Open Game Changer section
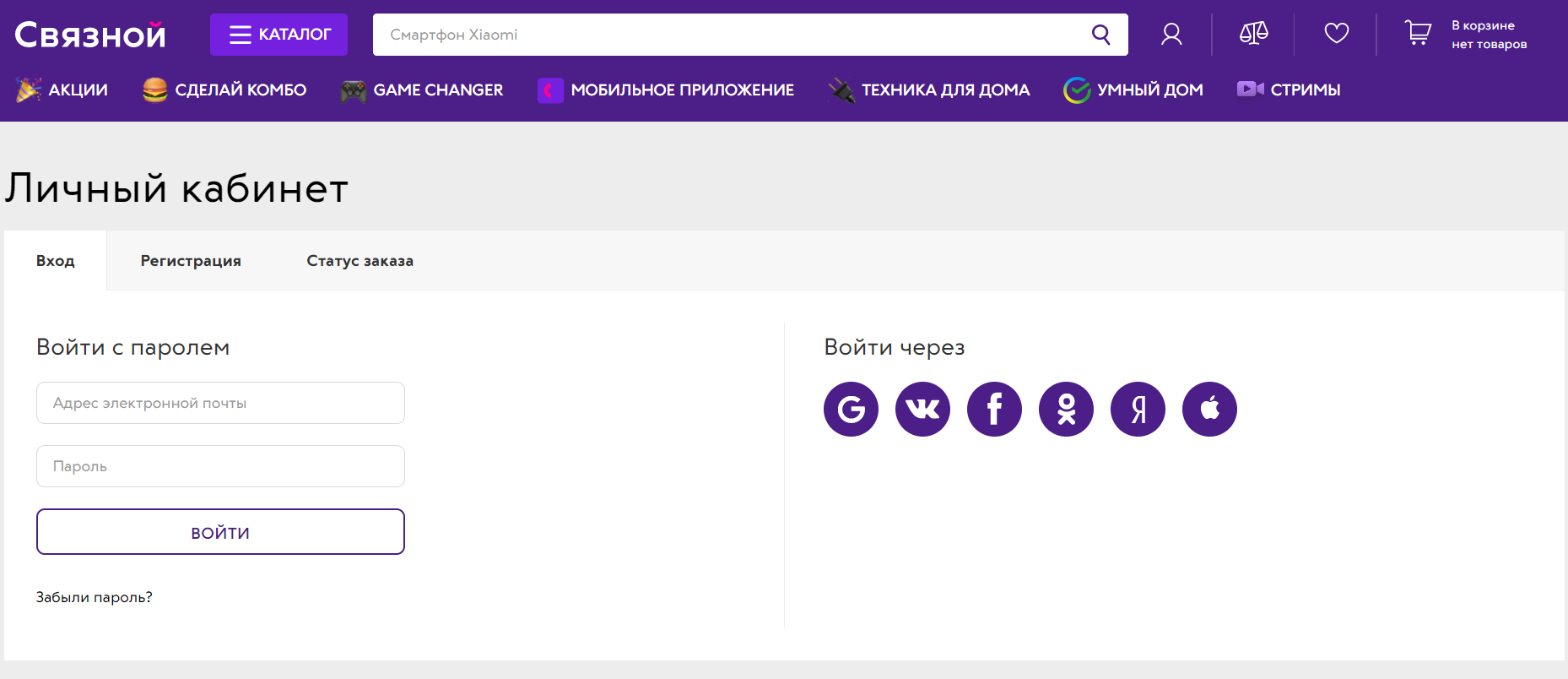The image size is (1568, 679). (422, 90)
